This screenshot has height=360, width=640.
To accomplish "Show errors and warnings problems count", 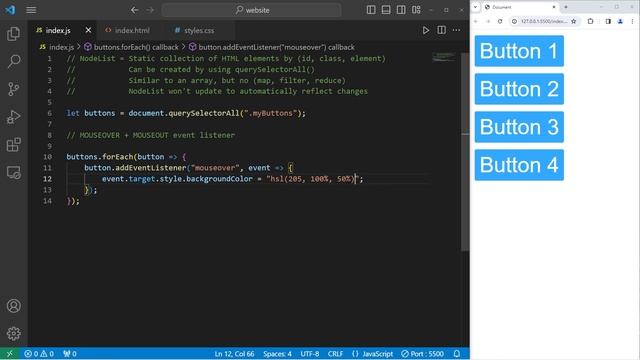I will [39, 353].
